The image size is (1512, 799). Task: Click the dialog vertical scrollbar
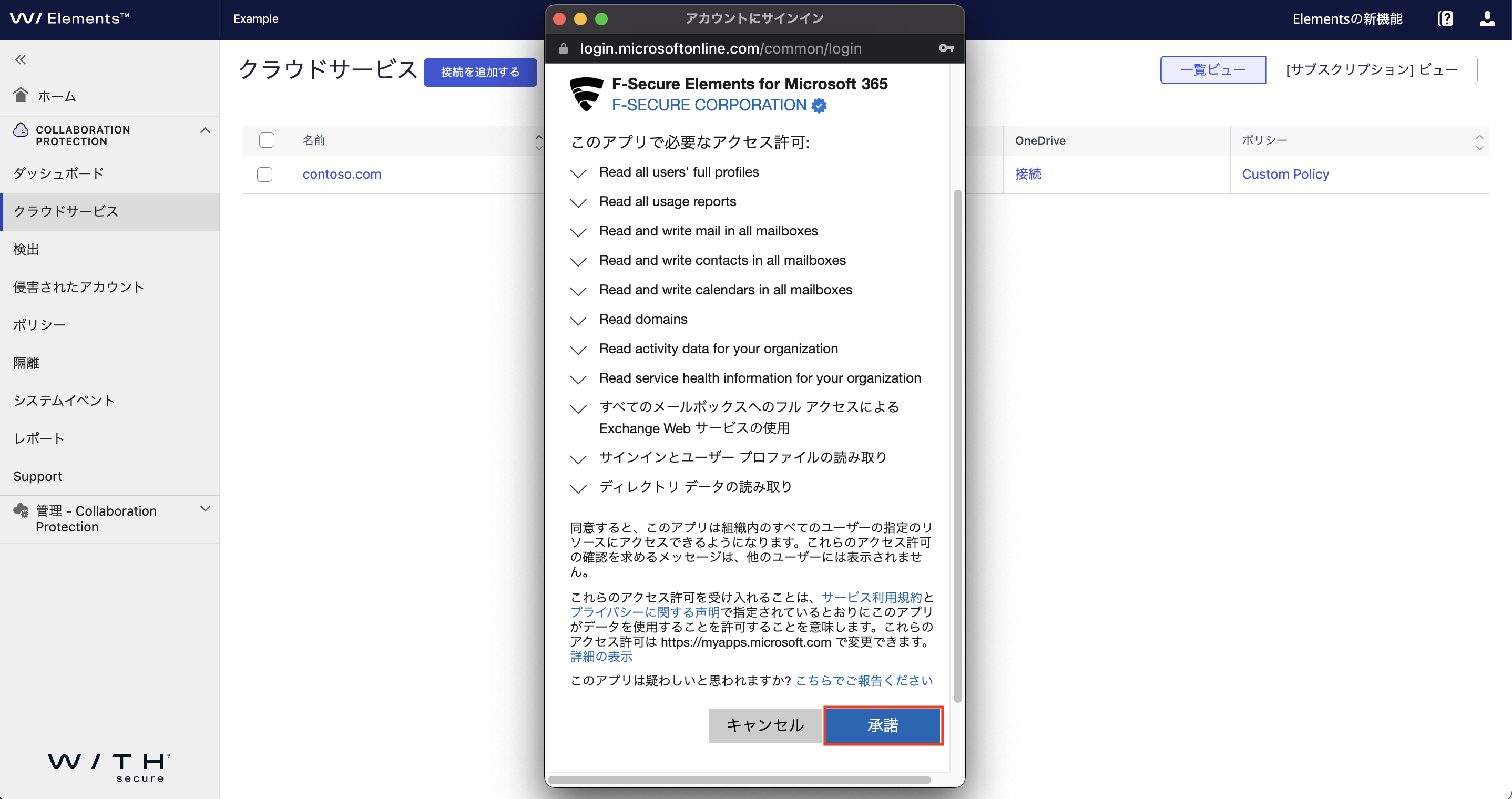[x=957, y=446]
